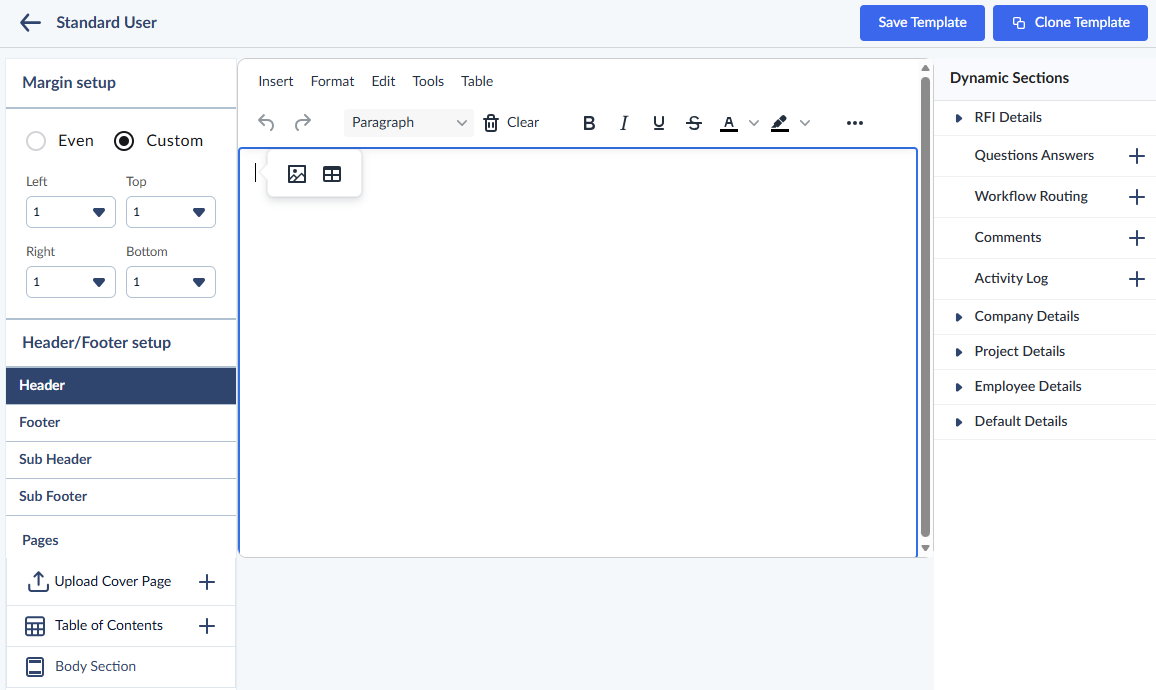Click the Body Section page icon
The width and height of the screenshot is (1156, 690).
coord(35,666)
